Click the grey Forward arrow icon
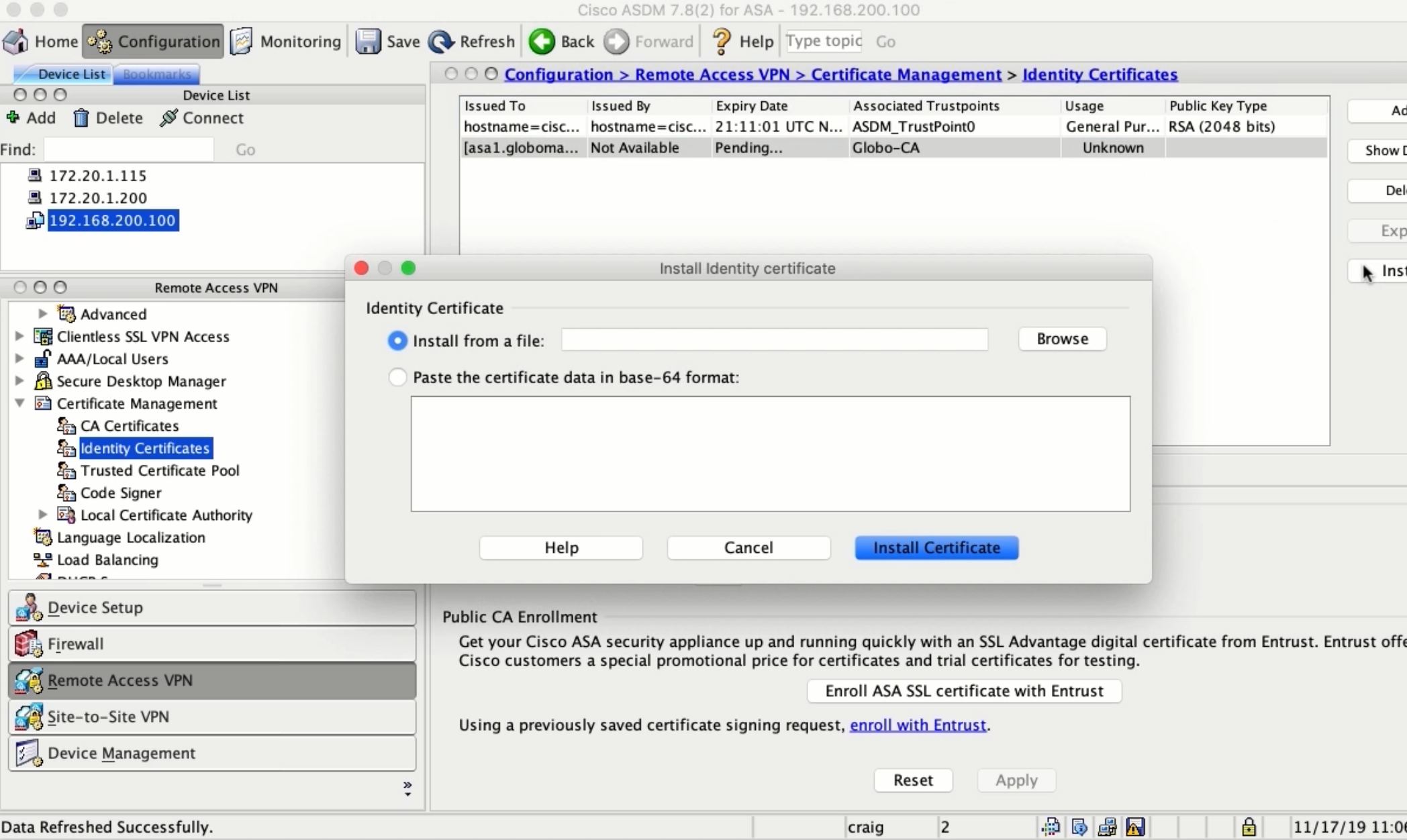 click(x=616, y=42)
